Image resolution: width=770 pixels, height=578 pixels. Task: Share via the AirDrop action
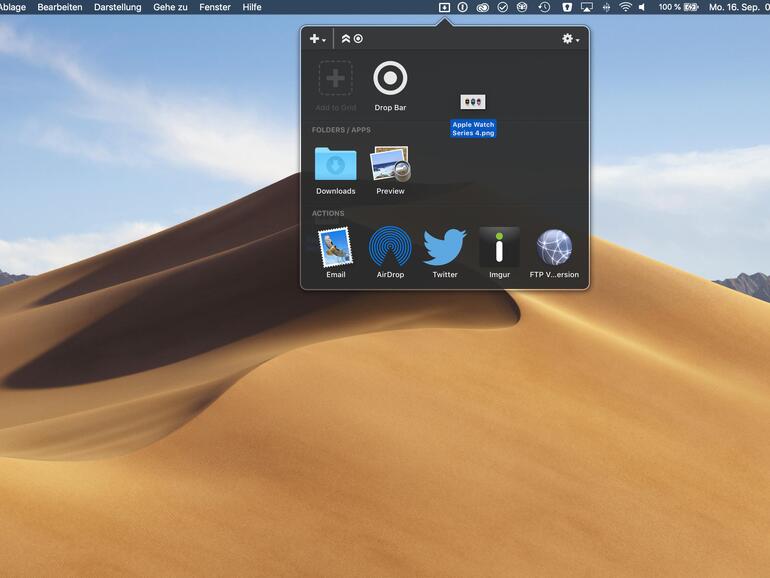click(x=390, y=247)
